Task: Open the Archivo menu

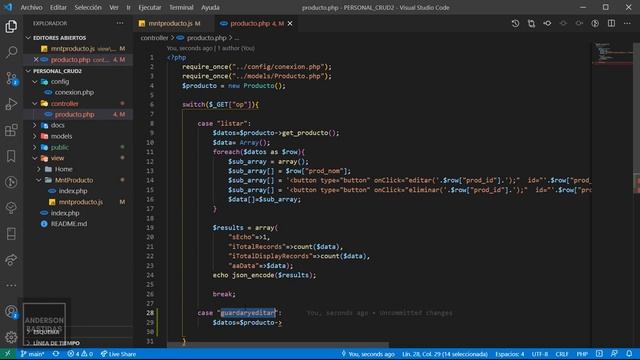Action: click(x=31, y=7)
